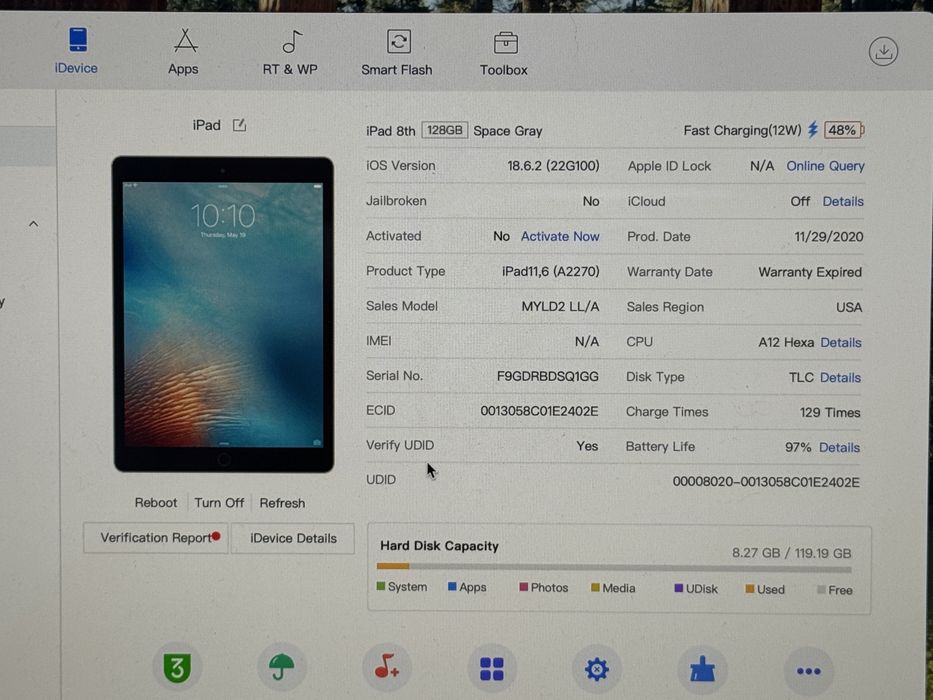933x700 pixels.
Task: Open Battery Life Details link
Action: 839,447
